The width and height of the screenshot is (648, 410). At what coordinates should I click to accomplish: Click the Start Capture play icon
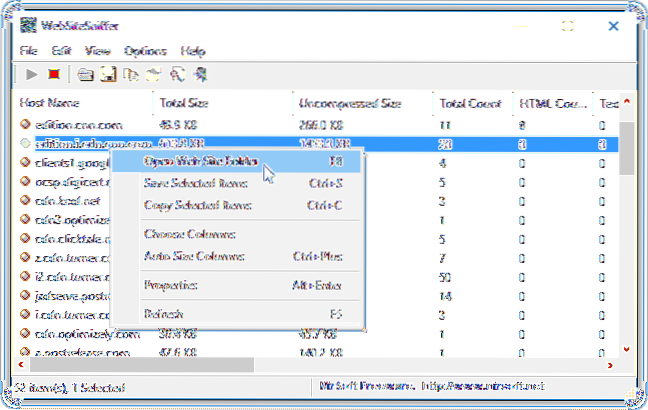click(32, 73)
